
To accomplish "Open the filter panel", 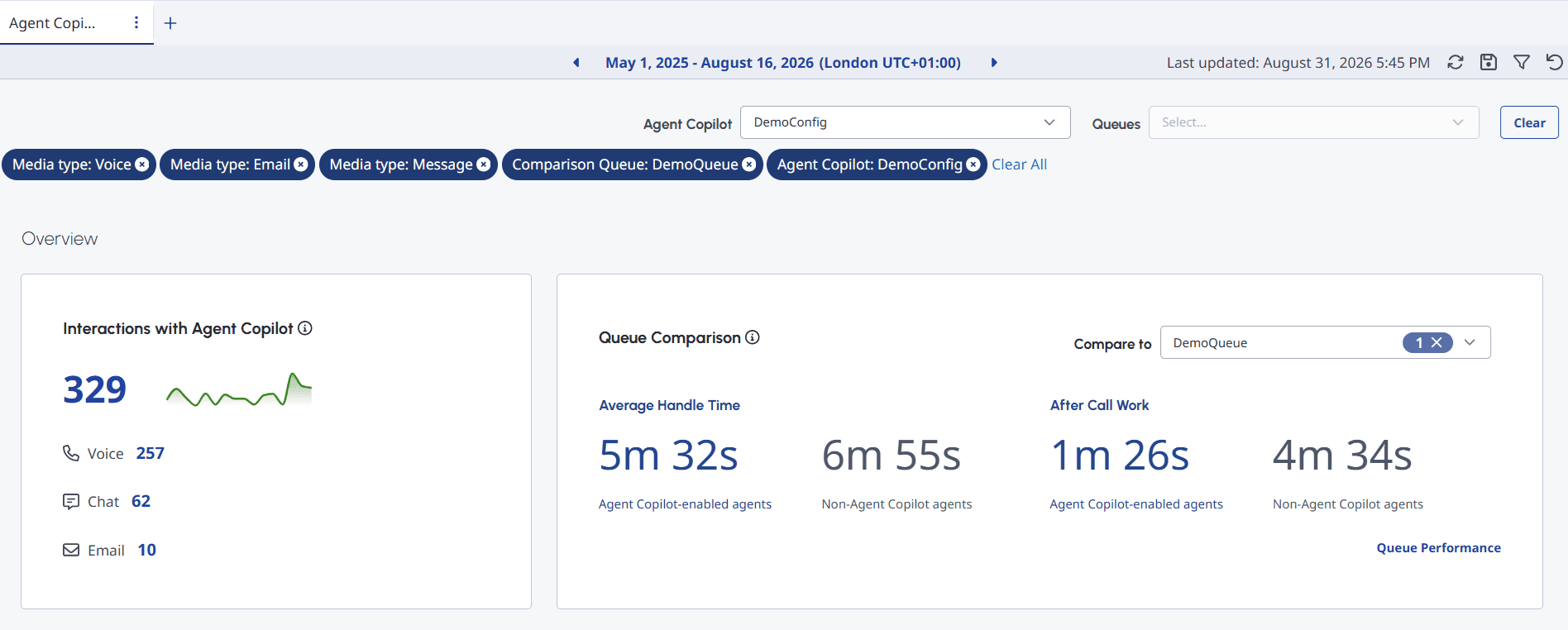I will pyautogui.click(x=1522, y=62).
